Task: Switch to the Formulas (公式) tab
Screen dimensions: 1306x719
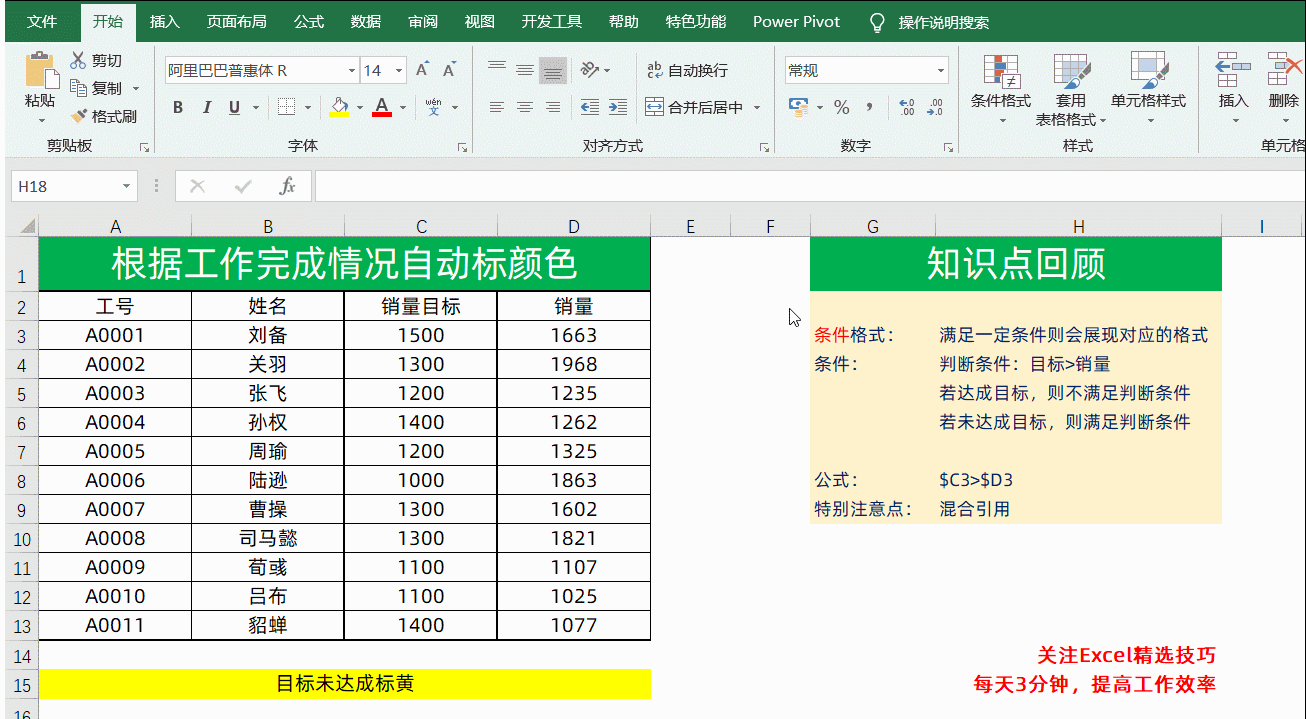Action: (309, 21)
